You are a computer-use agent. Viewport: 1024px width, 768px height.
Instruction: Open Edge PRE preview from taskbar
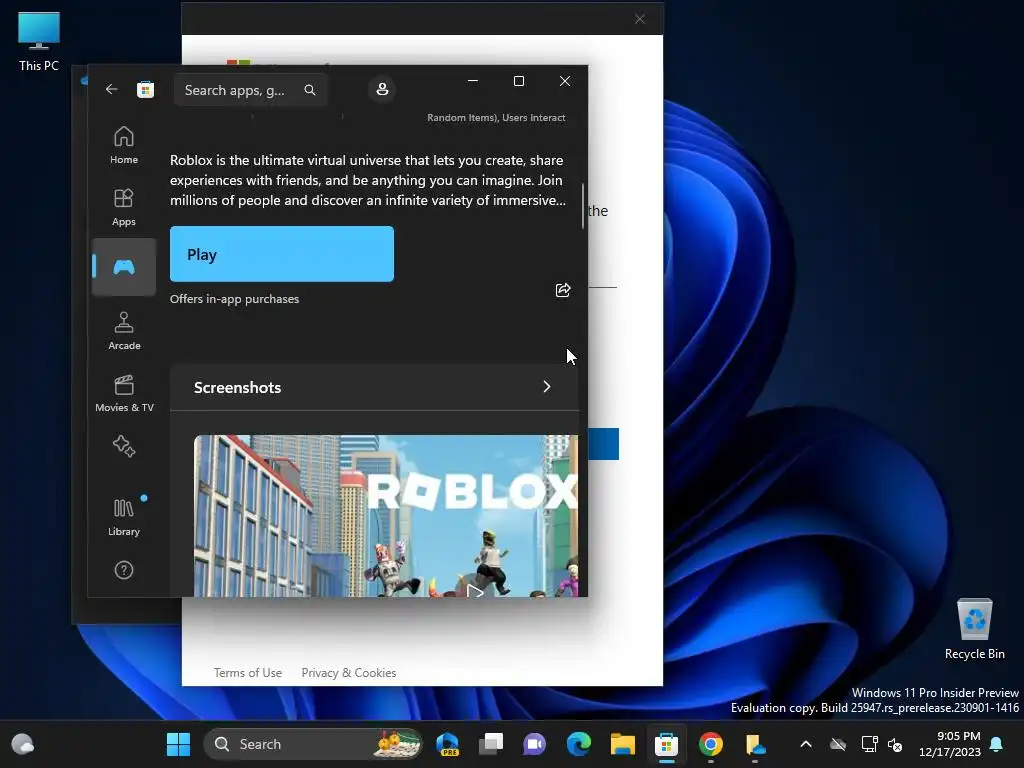(x=447, y=744)
